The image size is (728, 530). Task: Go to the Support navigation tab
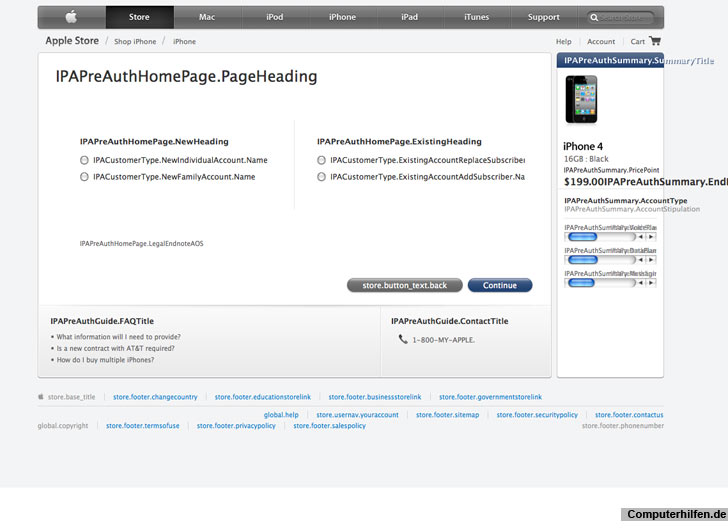tap(544, 17)
